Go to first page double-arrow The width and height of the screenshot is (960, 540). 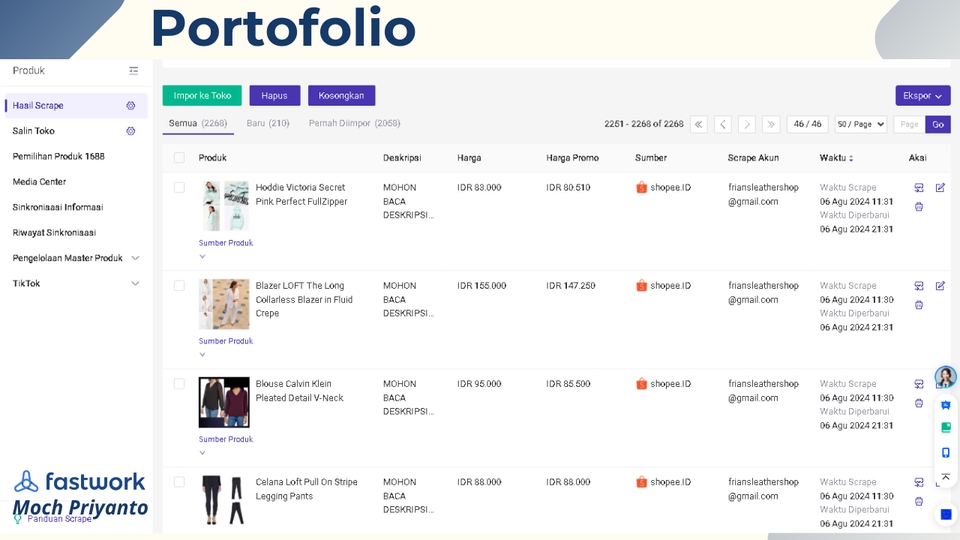pyautogui.click(x=699, y=124)
